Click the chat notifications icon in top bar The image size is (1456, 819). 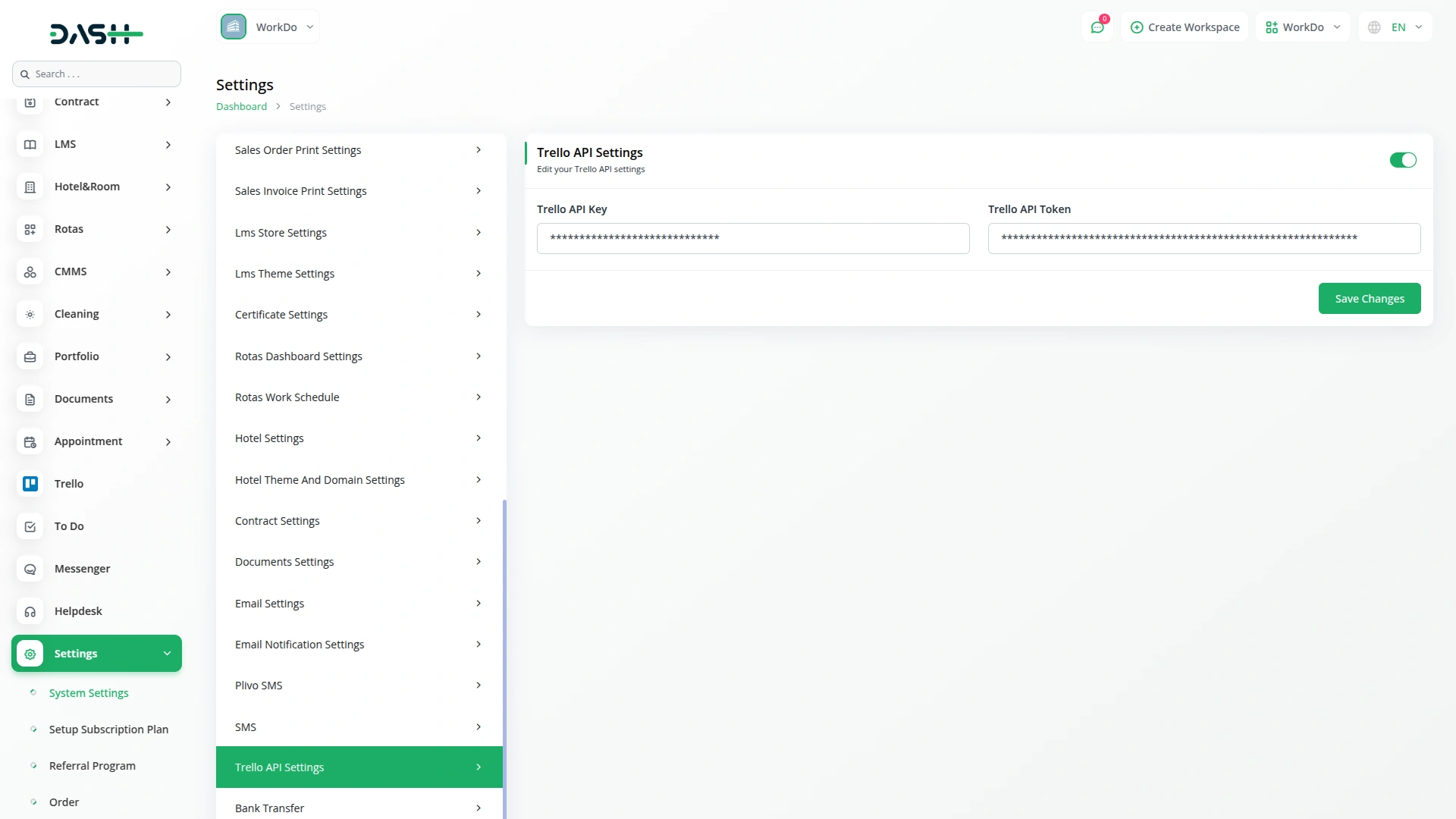1097,27
